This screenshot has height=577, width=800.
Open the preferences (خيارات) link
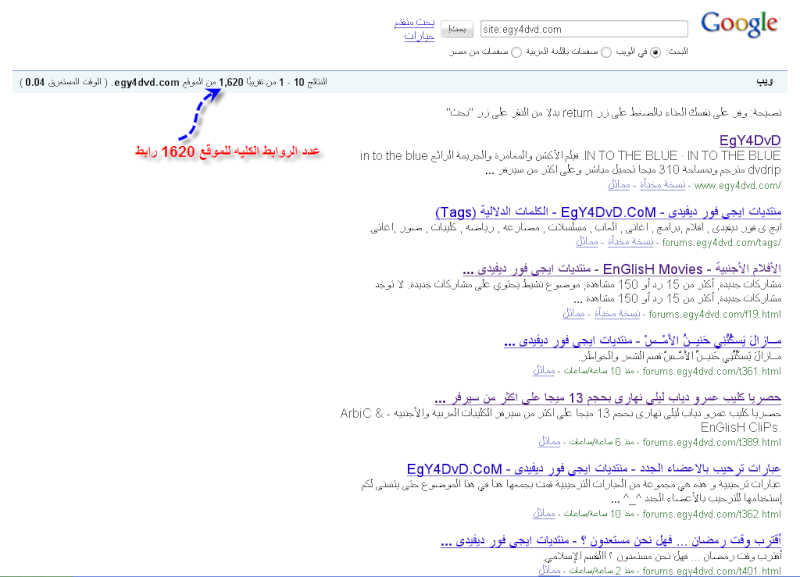click(x=419, y=36)
